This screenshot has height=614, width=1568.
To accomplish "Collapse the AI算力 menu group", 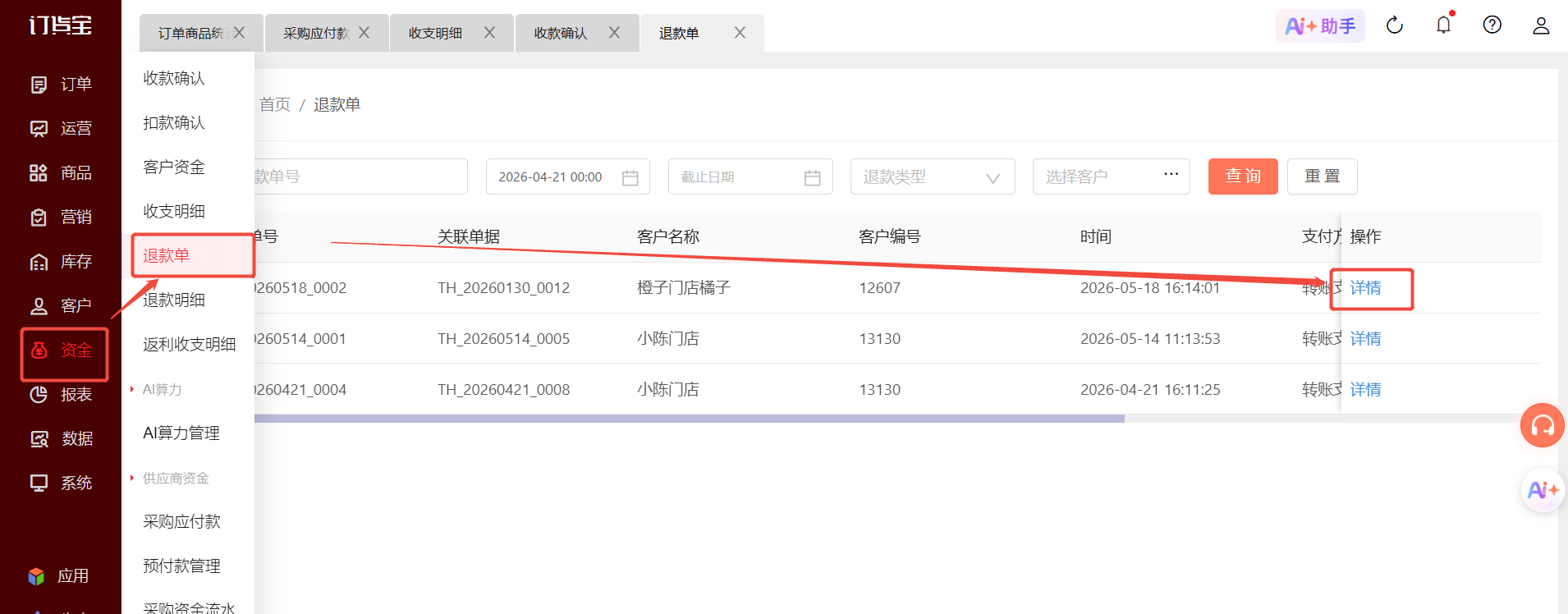I will pos(162,389).
